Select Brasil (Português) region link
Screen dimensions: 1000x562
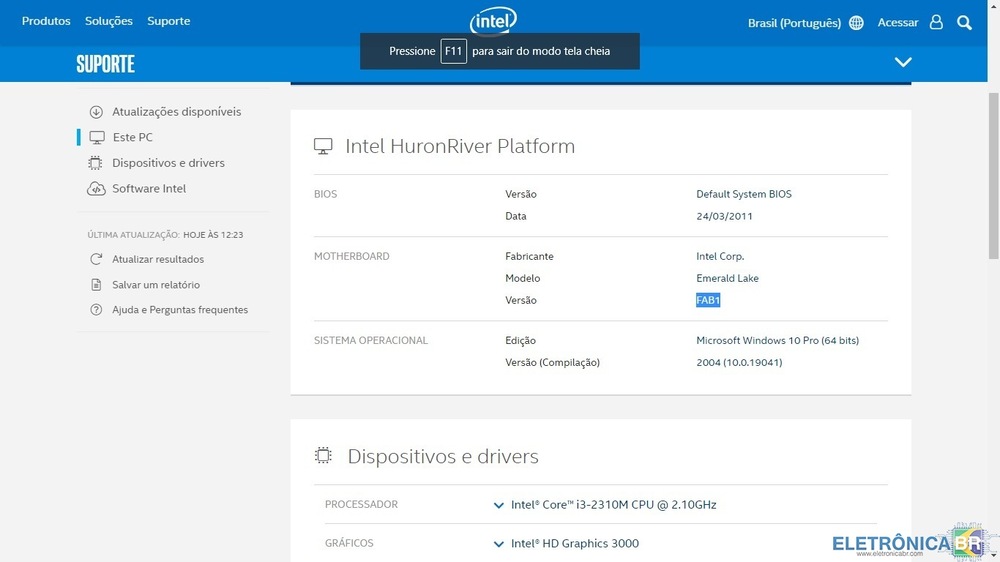(794, 23)
